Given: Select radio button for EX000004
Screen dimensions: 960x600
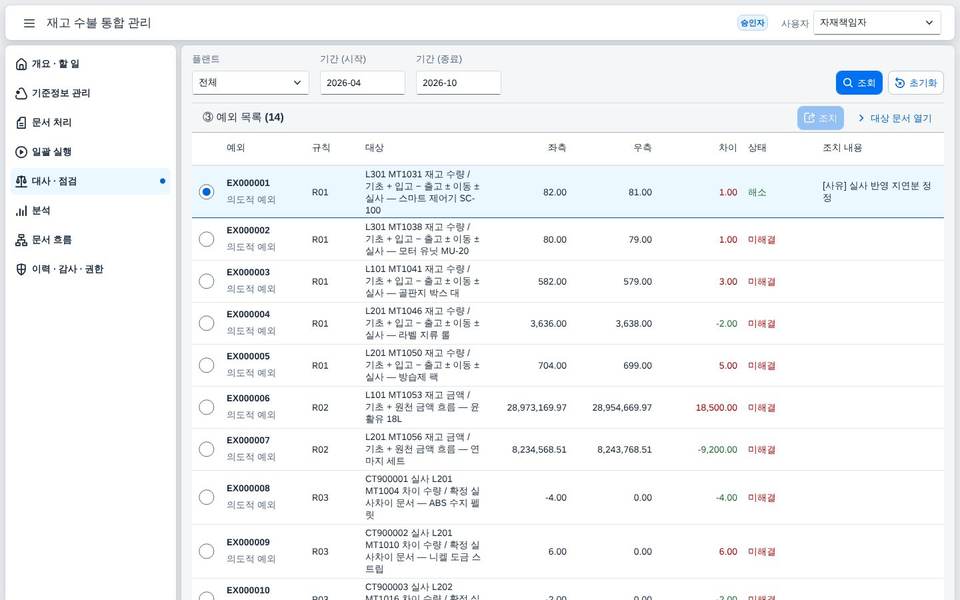Looking at the screenshot, I should click(206, 323).
